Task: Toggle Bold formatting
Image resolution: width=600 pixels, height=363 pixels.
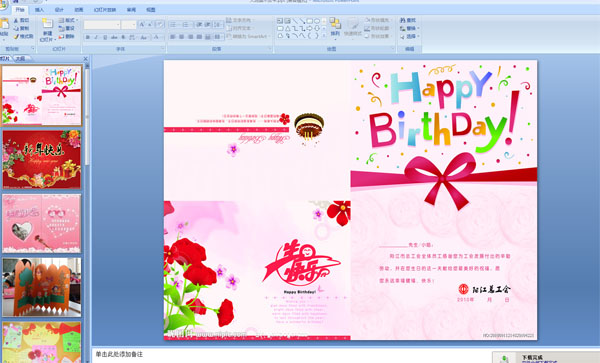Action: [x=88, y=37]
